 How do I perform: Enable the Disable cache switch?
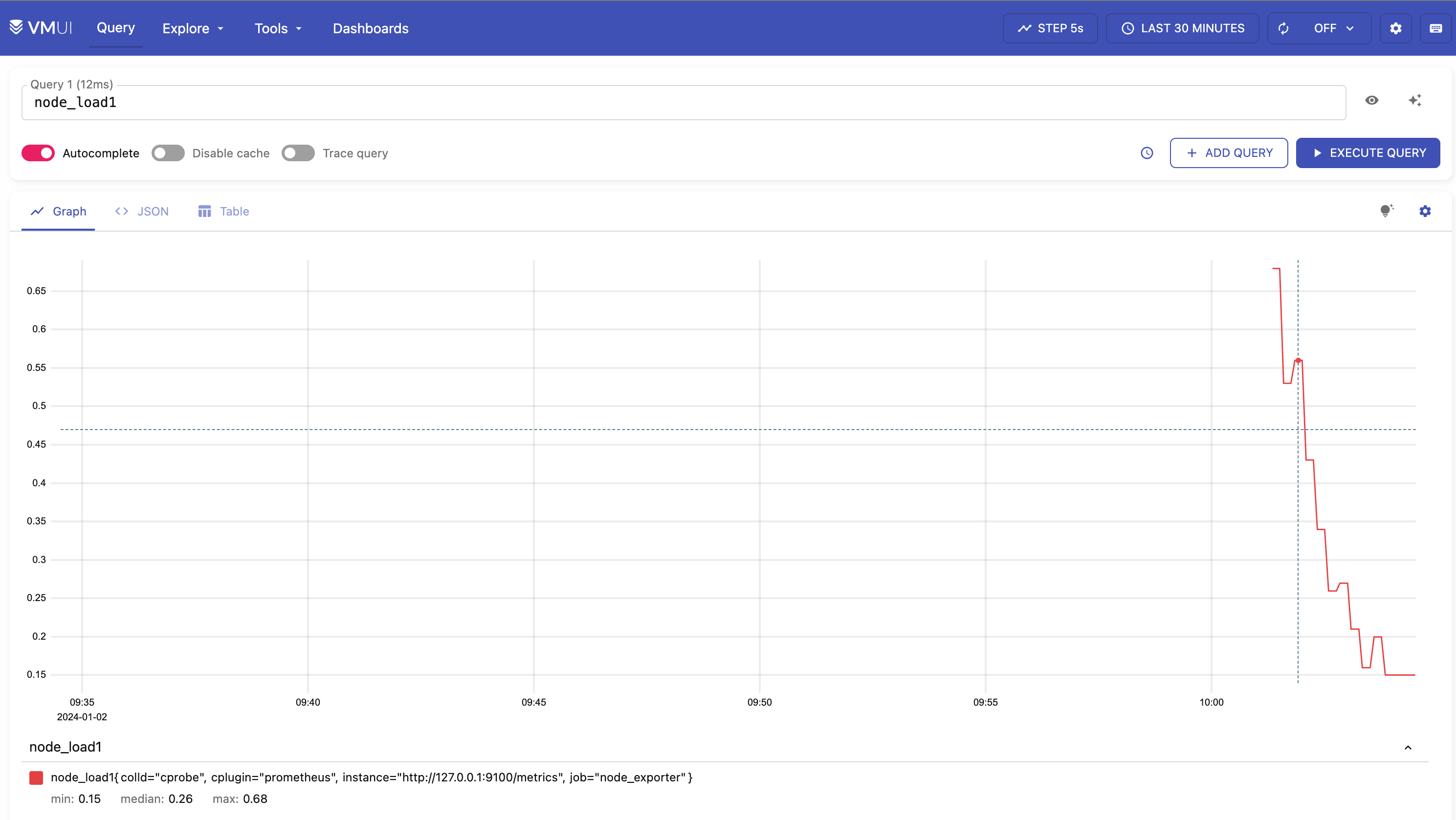[168, 153]
